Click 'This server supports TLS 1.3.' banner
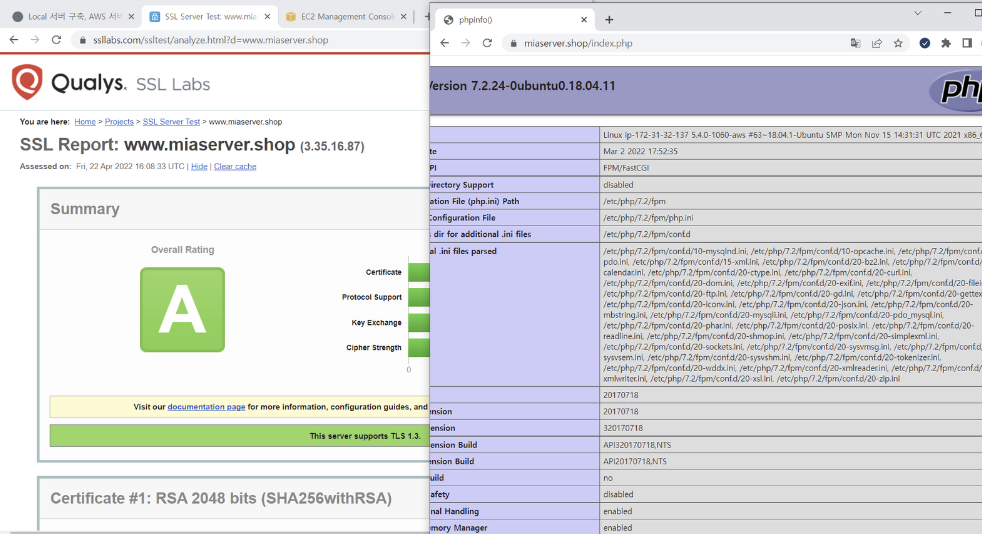 tap(239, 436)
